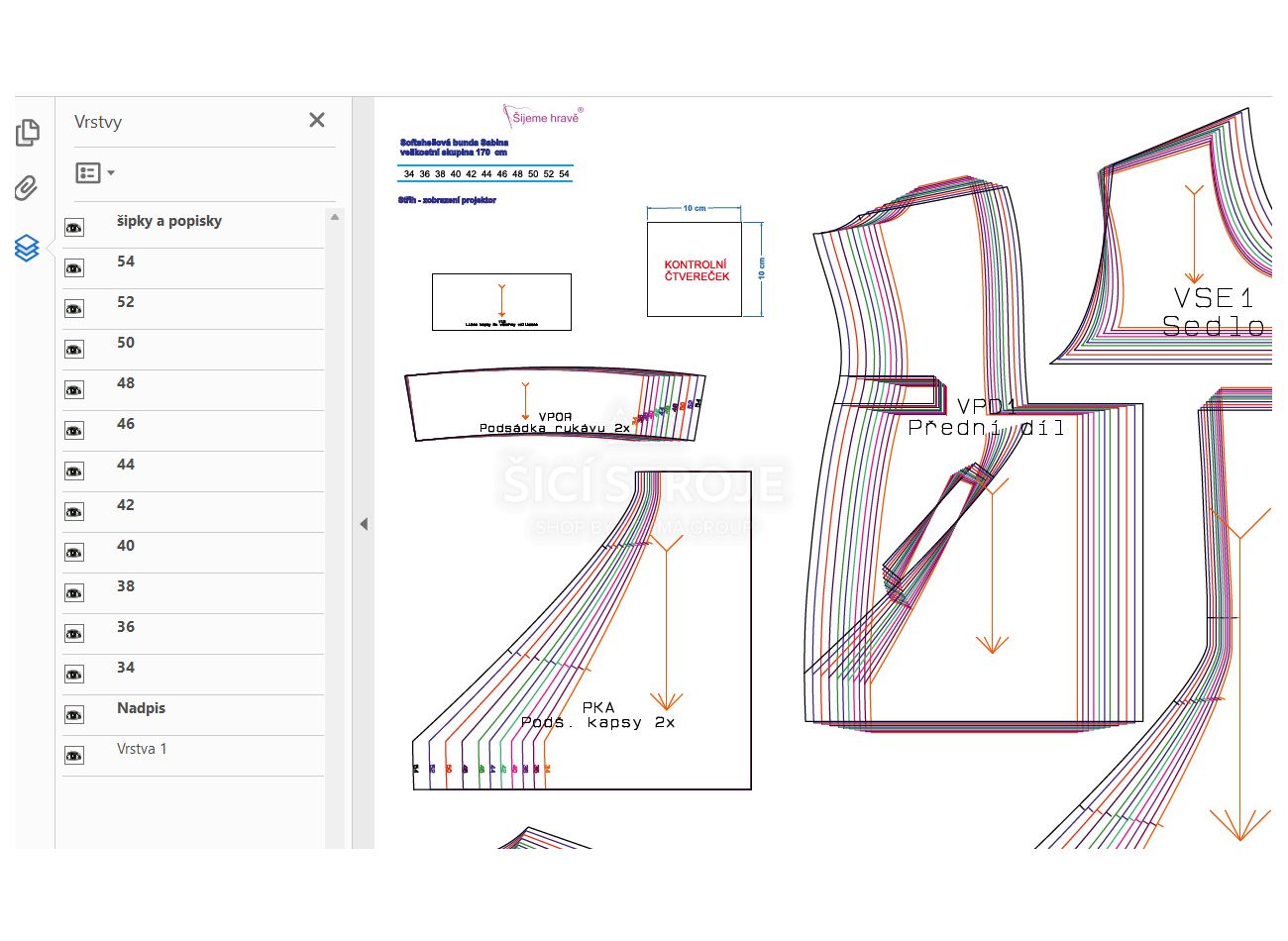The image size is (1288, 941).
Task: Open the attachments paperclip panel
Action: [x=27, y=188]
